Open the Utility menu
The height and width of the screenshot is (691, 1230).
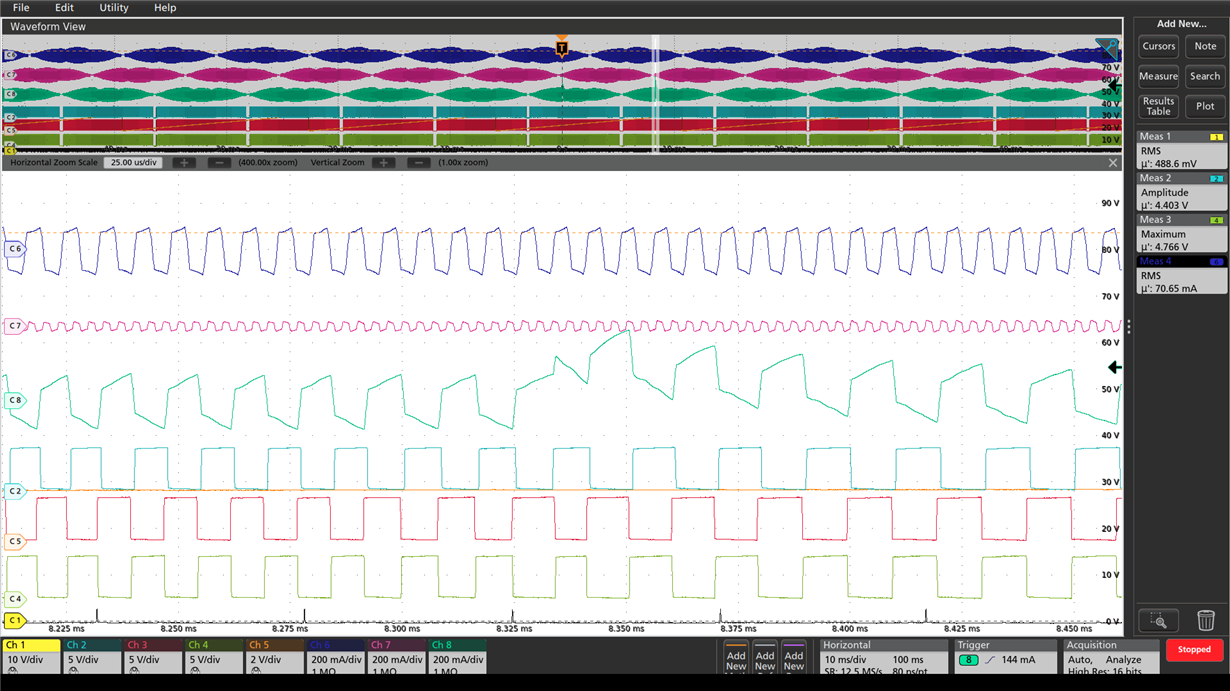coord(112,8)
